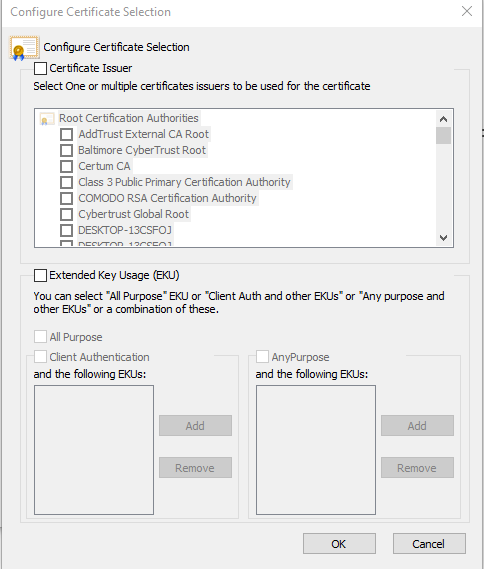Image resolution: width=484 pixels, height=569 pixels.
Task: Tick the AnyPurpose checkbox
Action: tap(262, 357)
